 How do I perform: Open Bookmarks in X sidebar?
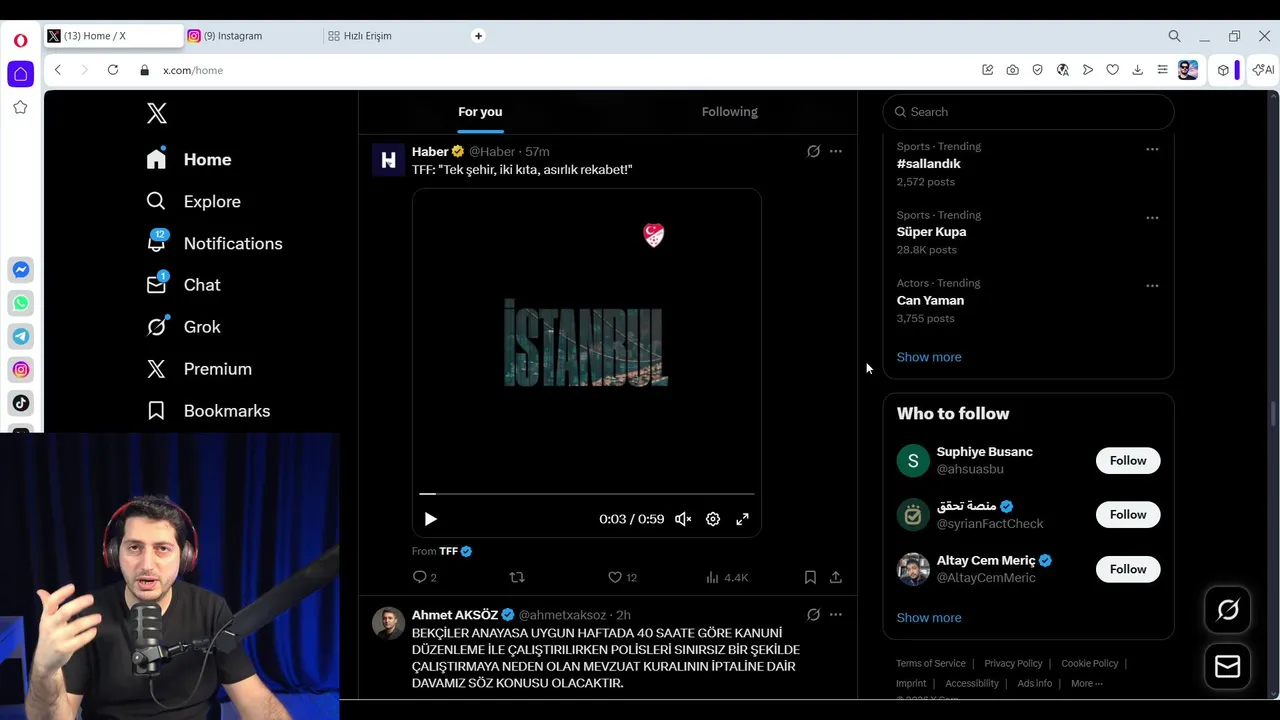pos(208,411)
